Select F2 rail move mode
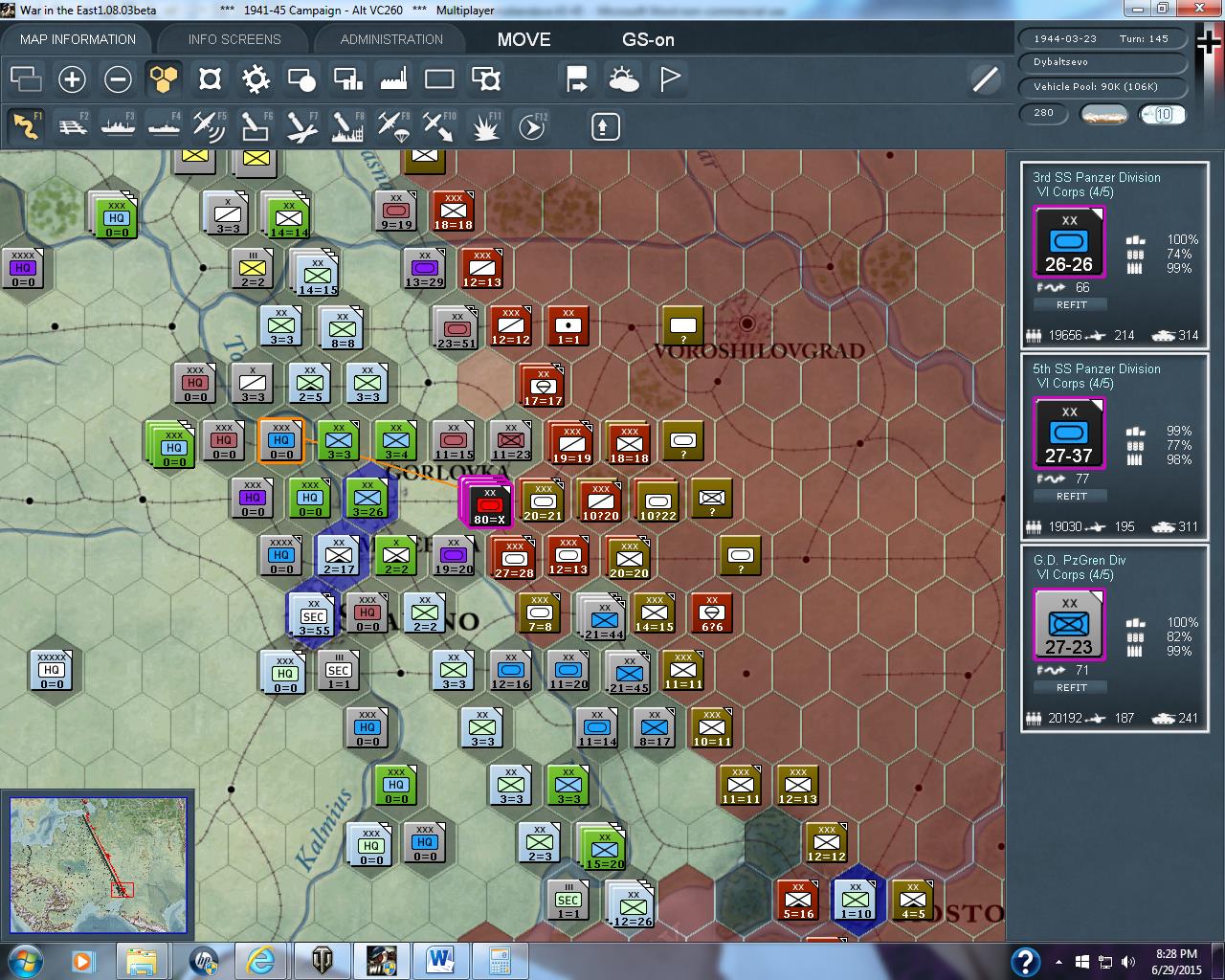 pyautogui.click(x=73, y=126)
